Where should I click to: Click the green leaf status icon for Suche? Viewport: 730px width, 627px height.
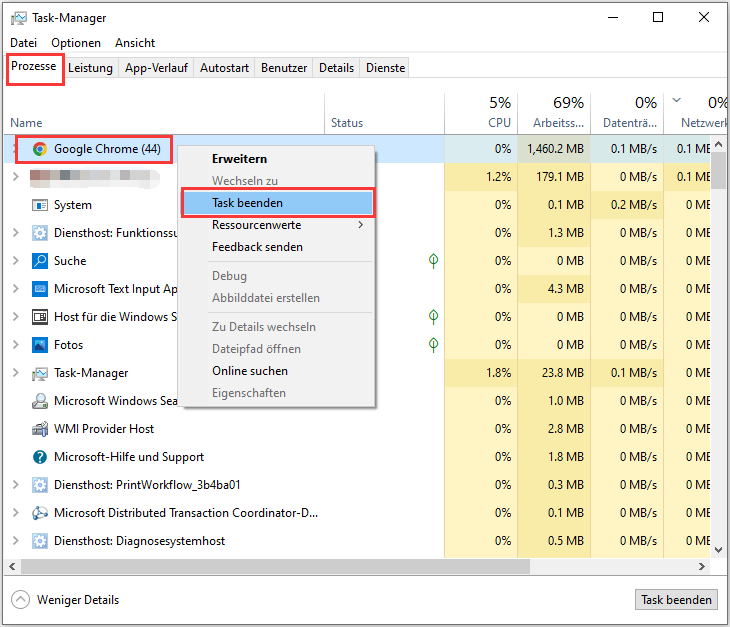(x=433, y=261)
